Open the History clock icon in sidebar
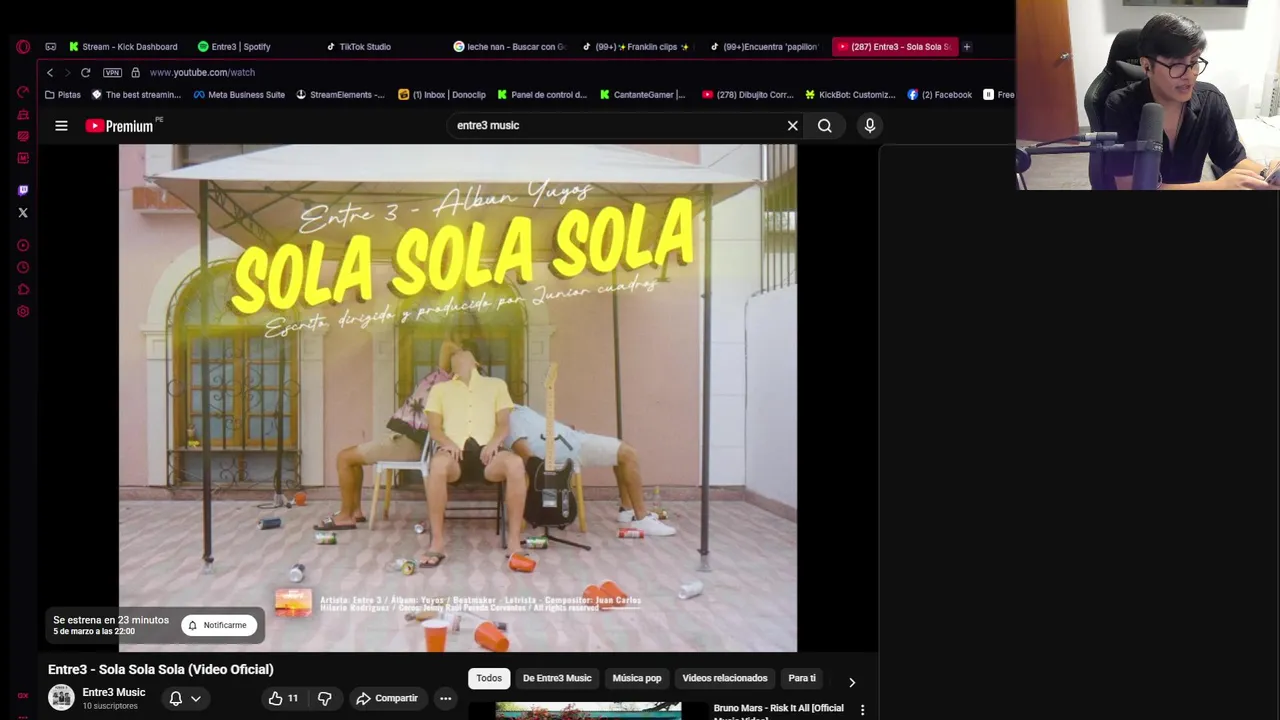The image size is (1280, 720). [23, 267]
